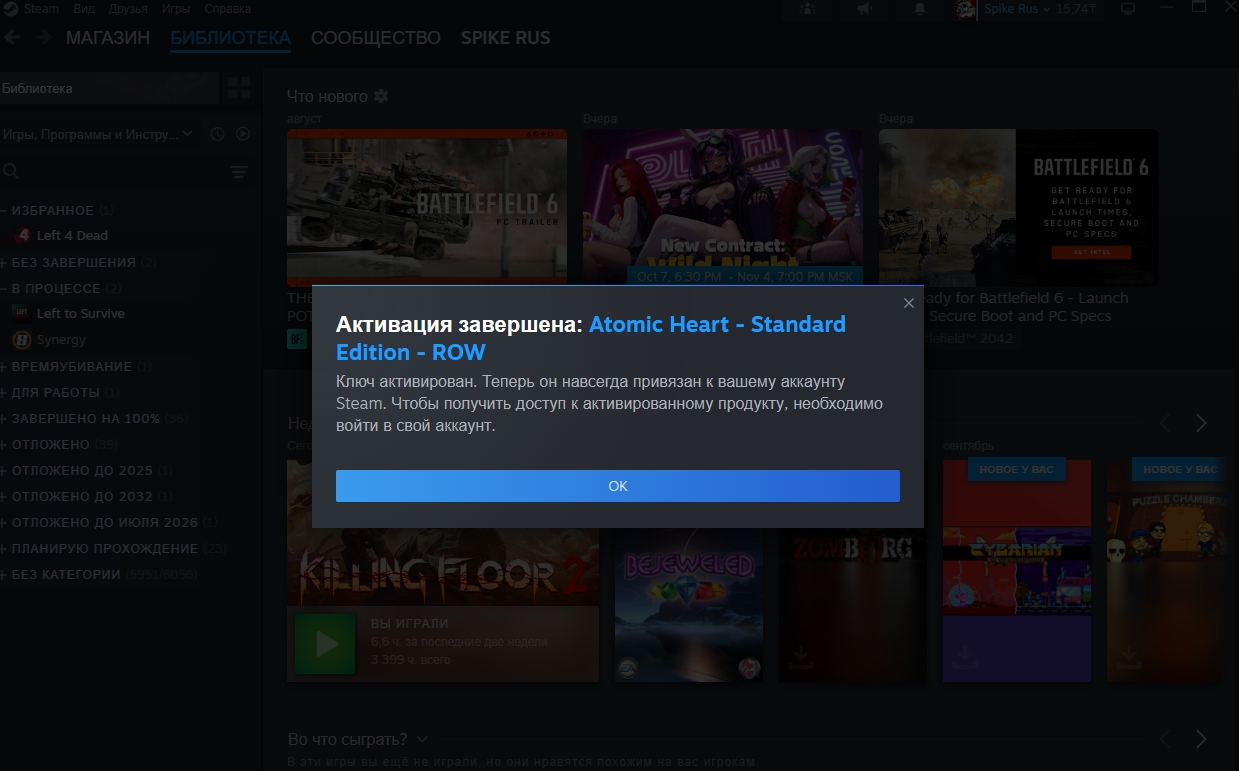1239x771 pixels.
Task: Open the Справка menu
Action: click(x=227, y=9)
